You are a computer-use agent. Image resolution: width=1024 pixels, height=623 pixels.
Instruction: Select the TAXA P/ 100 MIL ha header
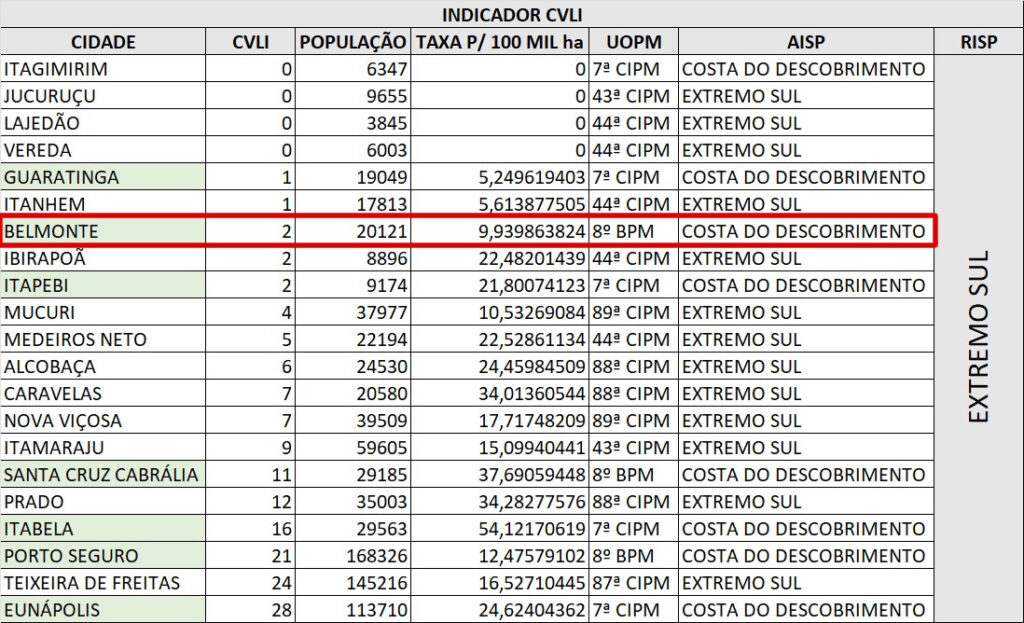coord(500,42)
